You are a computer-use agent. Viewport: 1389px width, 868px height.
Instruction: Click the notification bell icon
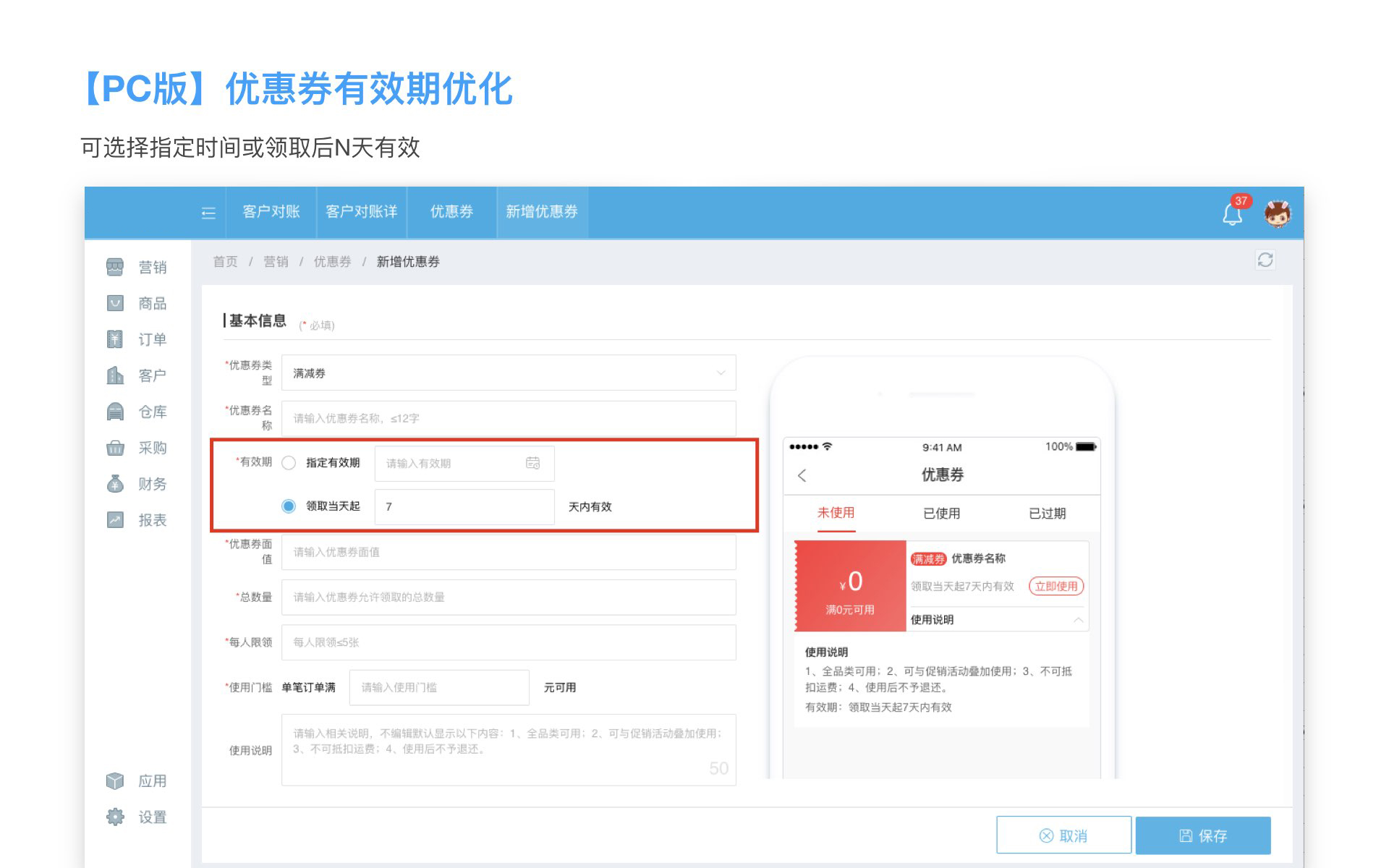(x=1232, y=213)
